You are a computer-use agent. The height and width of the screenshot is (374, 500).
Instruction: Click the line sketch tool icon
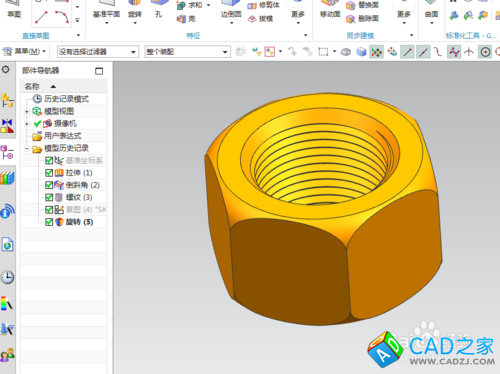pos(41,17)
